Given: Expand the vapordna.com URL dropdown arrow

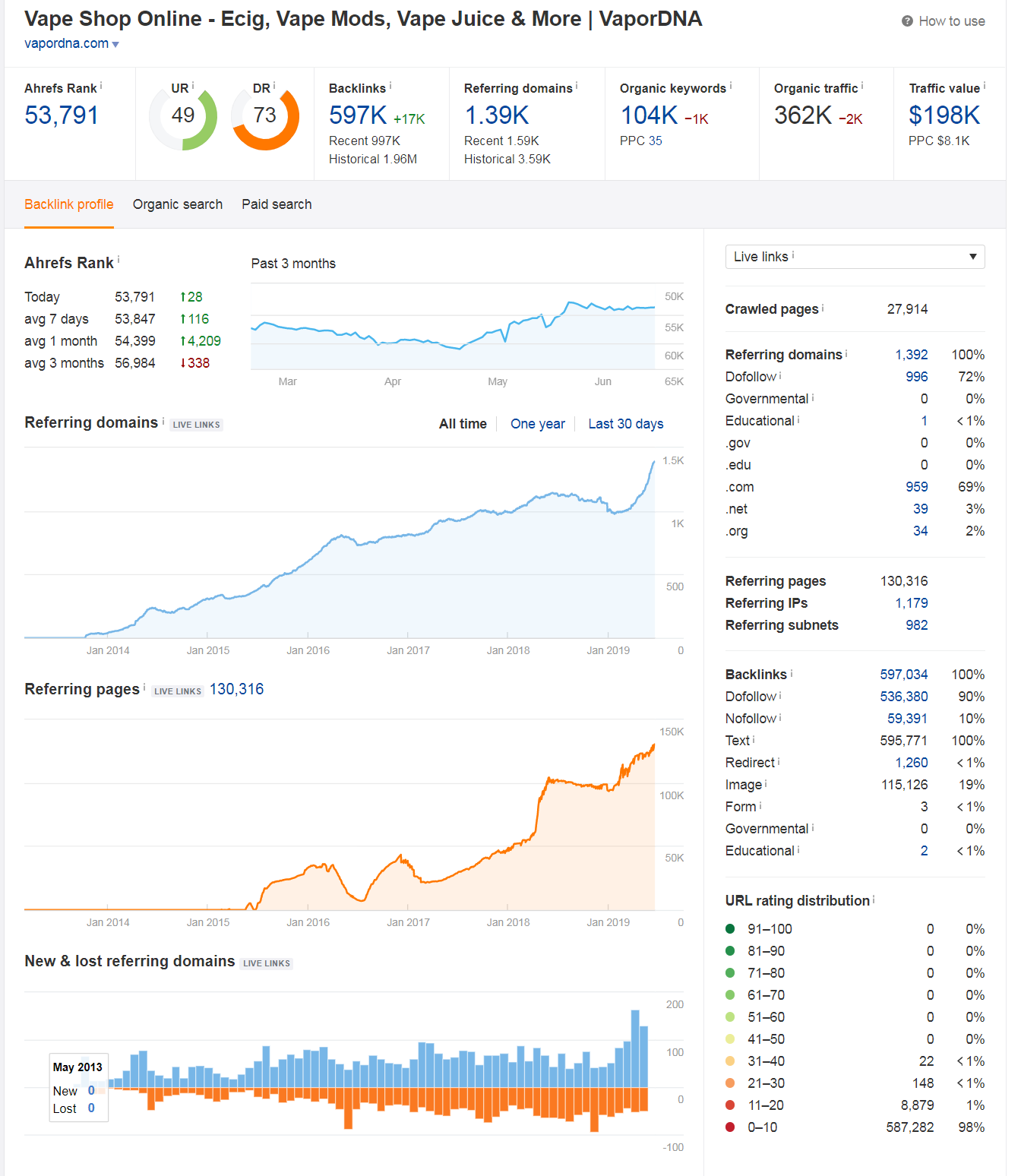Looking at the screenshot, I should click(115, 45).
